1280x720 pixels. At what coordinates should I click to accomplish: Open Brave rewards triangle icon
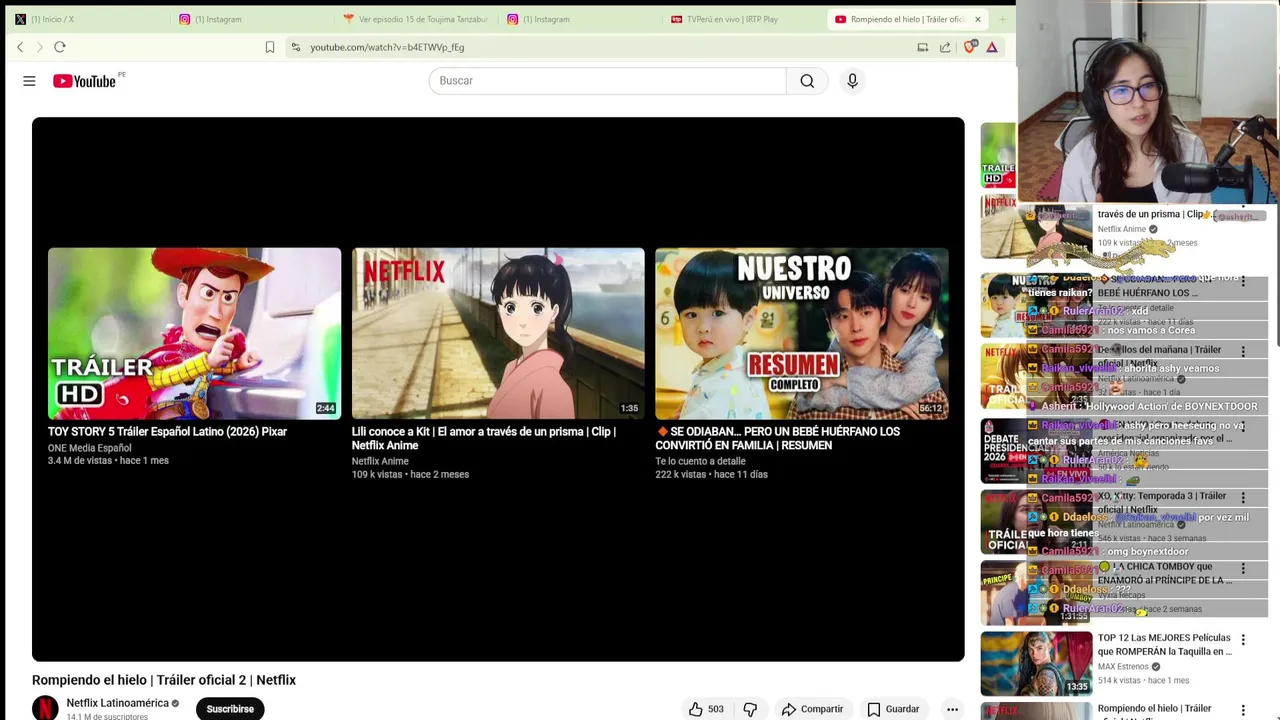click(x=992, y=47)
